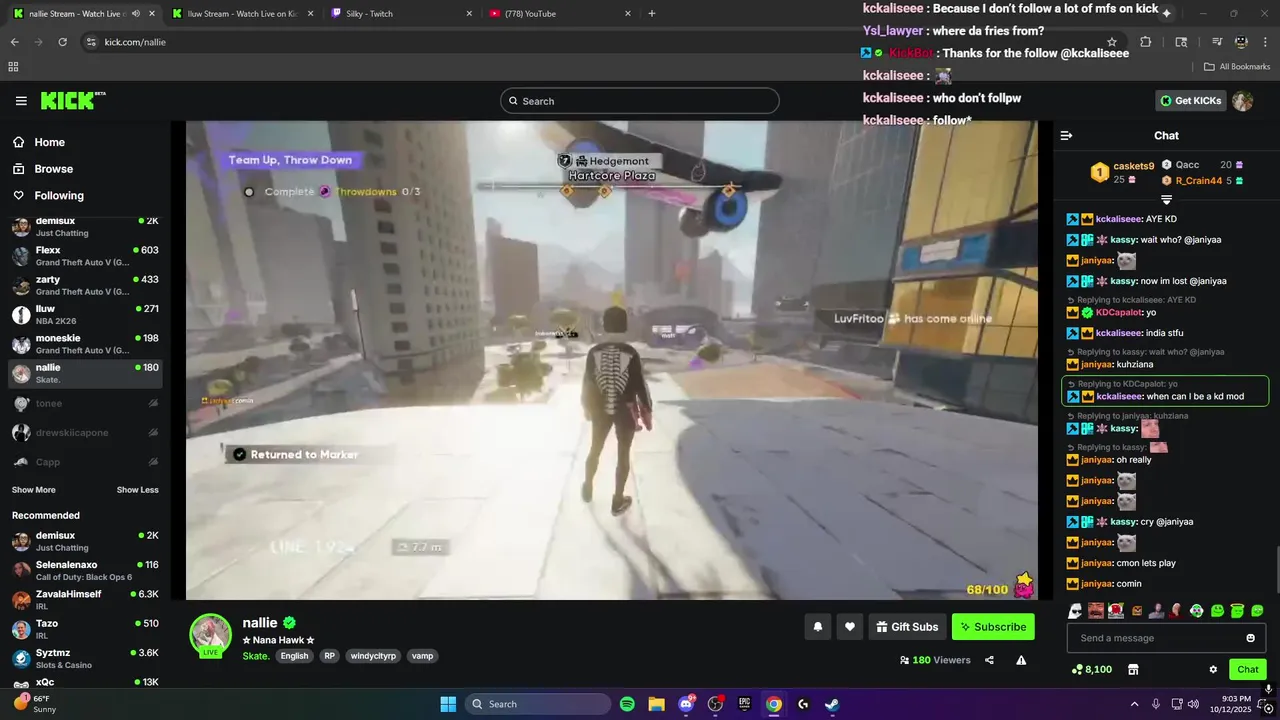
Task: Open Spotify from the taskbar
Action: [x=627, y=704]
